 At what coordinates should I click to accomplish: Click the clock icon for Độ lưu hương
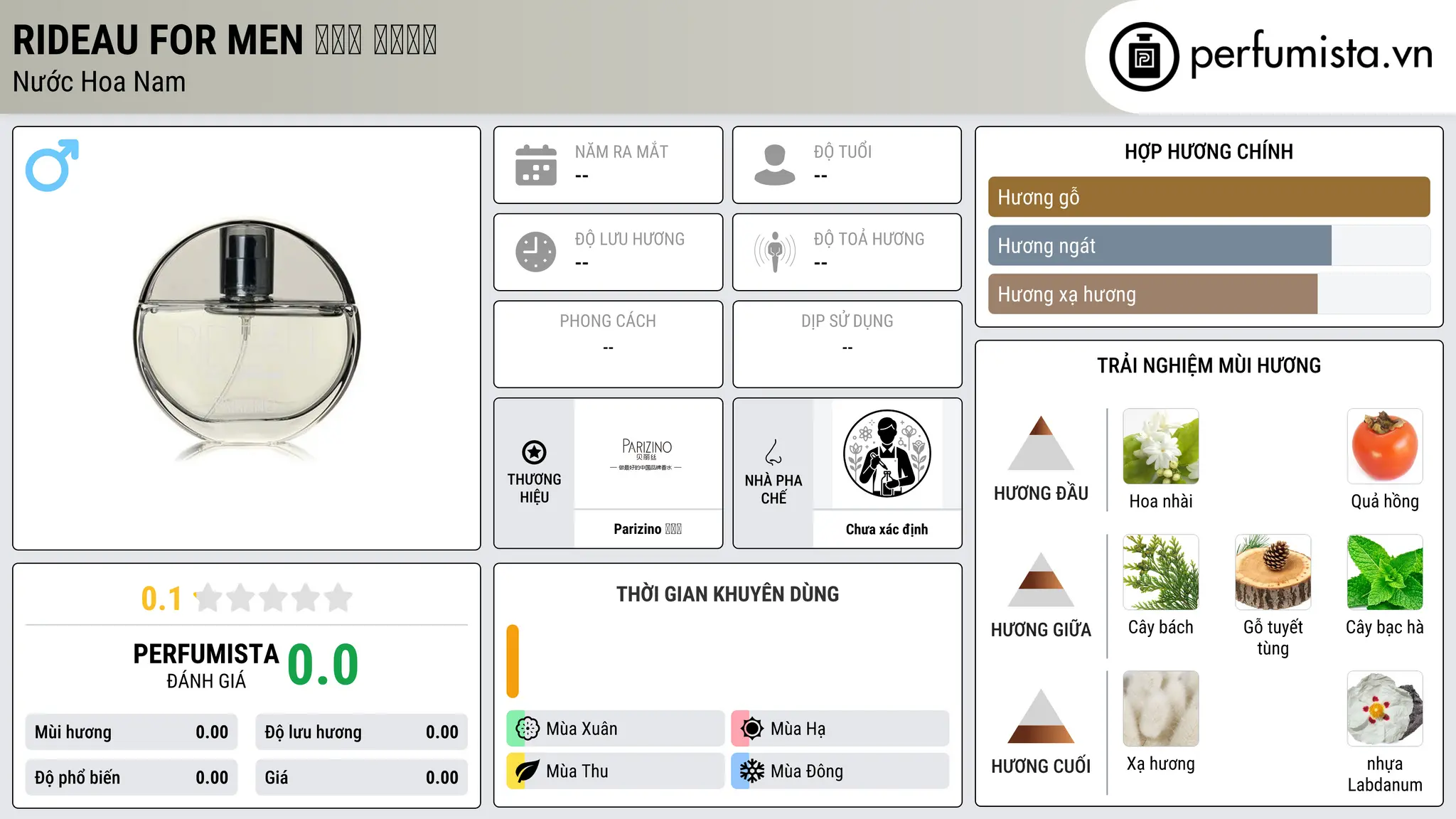[536, 252]
